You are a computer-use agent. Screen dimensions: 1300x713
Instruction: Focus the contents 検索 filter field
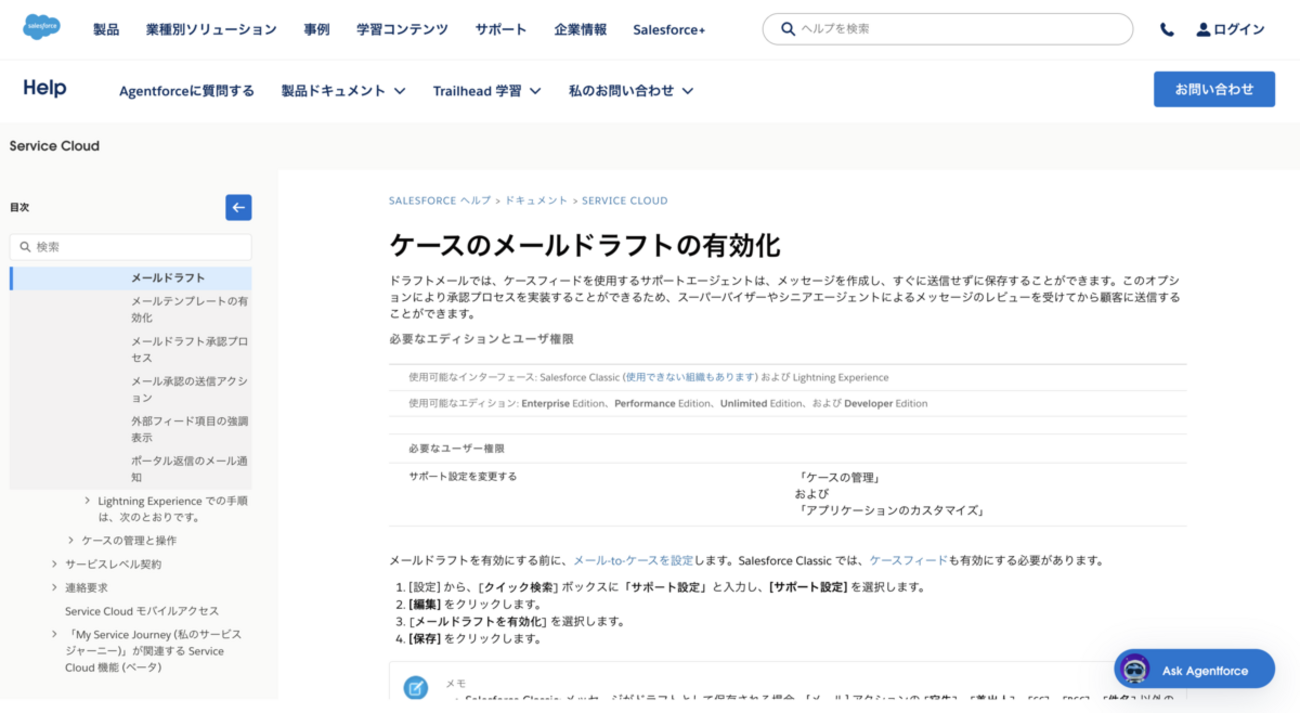pyautogui.click(x=130, y=247)
